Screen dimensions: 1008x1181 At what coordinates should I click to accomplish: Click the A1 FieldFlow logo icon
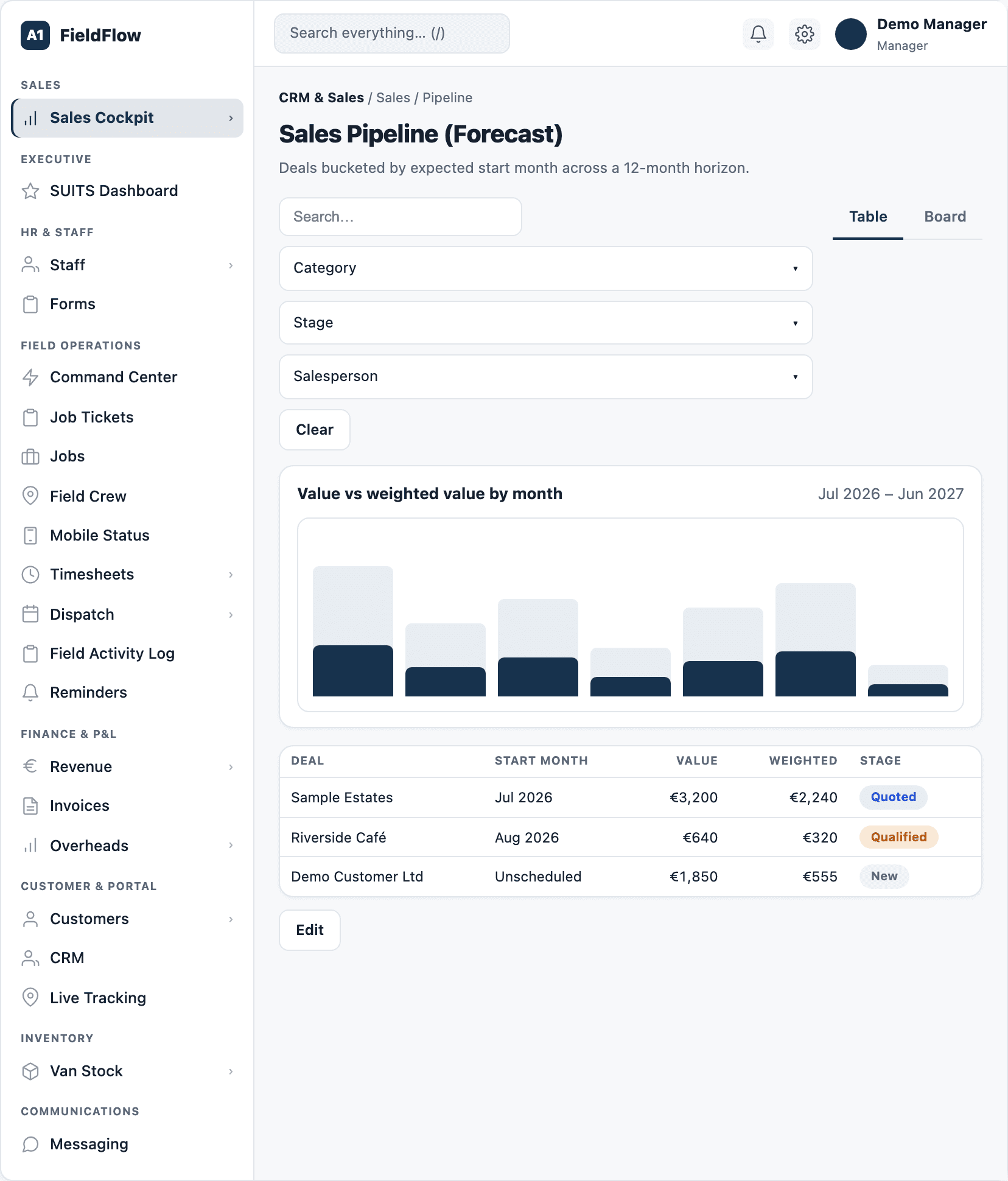(35, 35)
